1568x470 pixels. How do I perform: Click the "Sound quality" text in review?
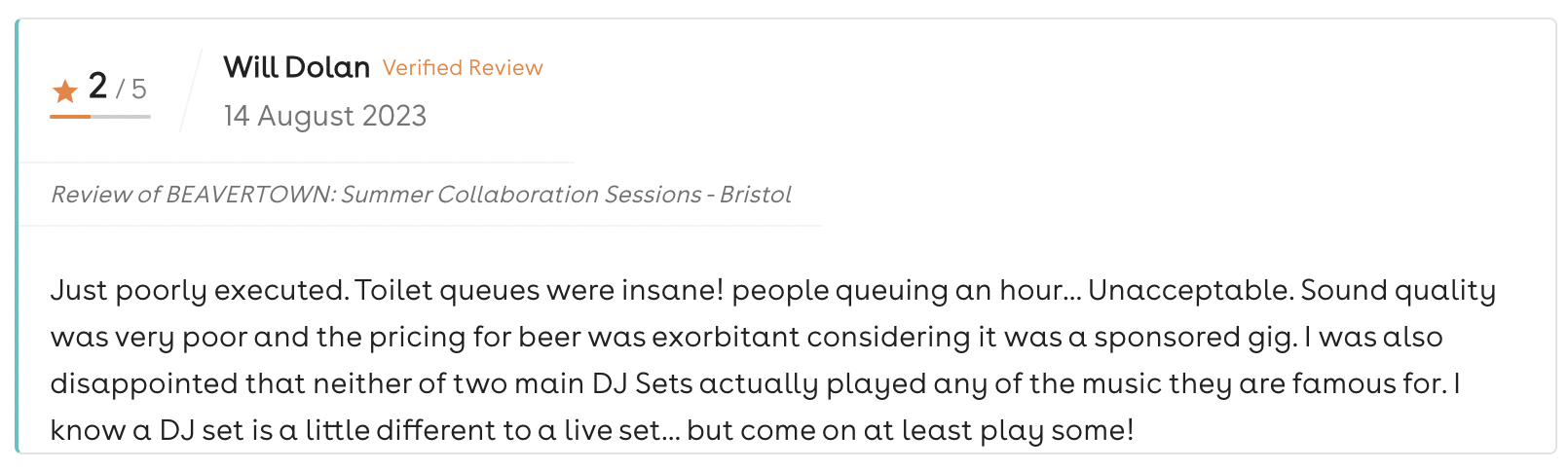click(x=1398, y=290)
